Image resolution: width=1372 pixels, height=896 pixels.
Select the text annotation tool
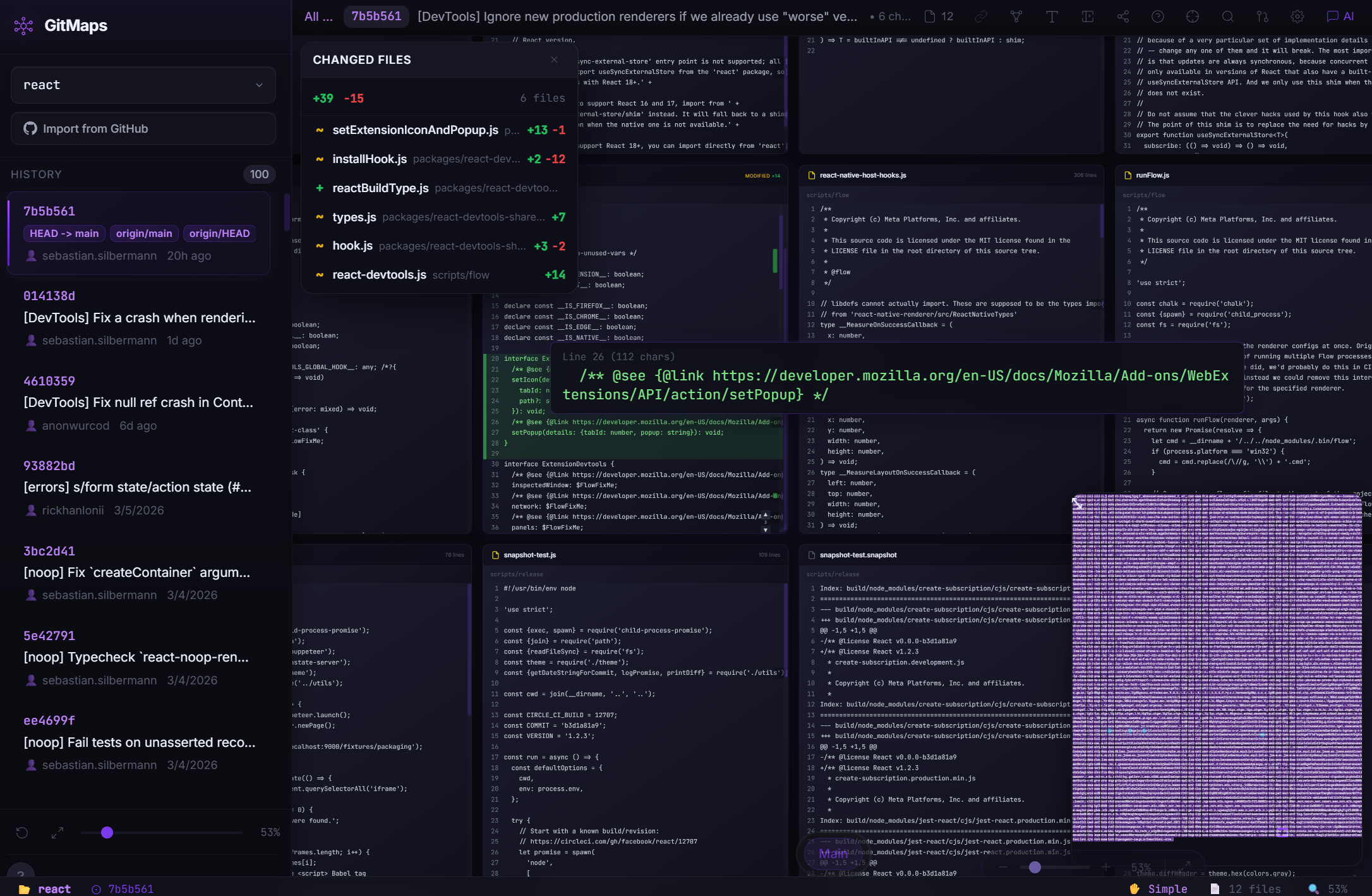[1052, 16]
